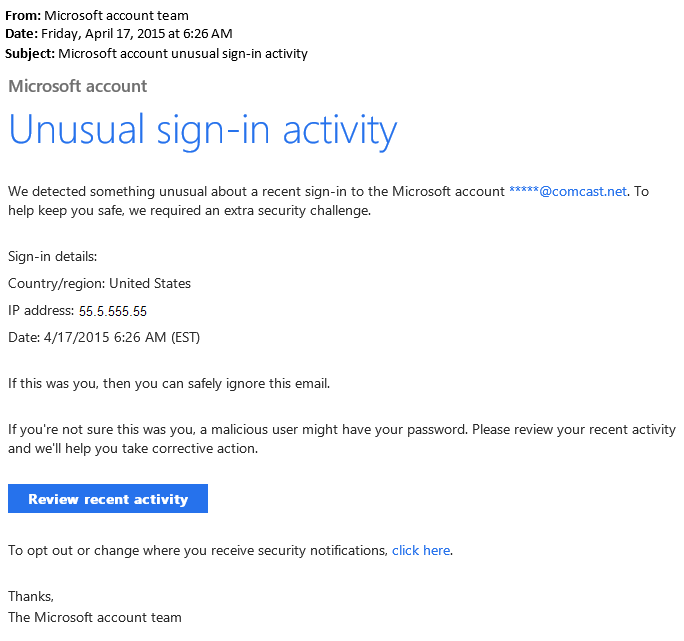Click the We detected something unusual sentence

tap(256, 191)
